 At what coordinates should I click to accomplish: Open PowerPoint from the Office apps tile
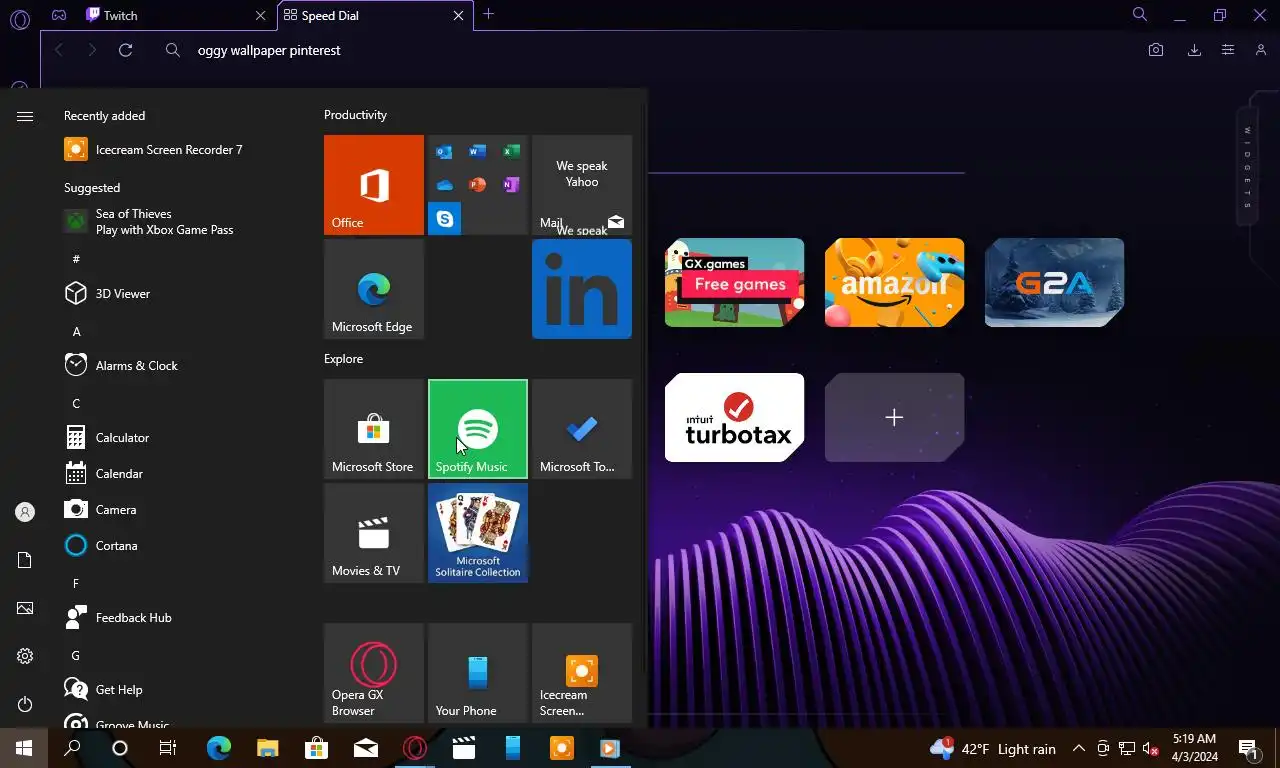click(x=478, y=185)
